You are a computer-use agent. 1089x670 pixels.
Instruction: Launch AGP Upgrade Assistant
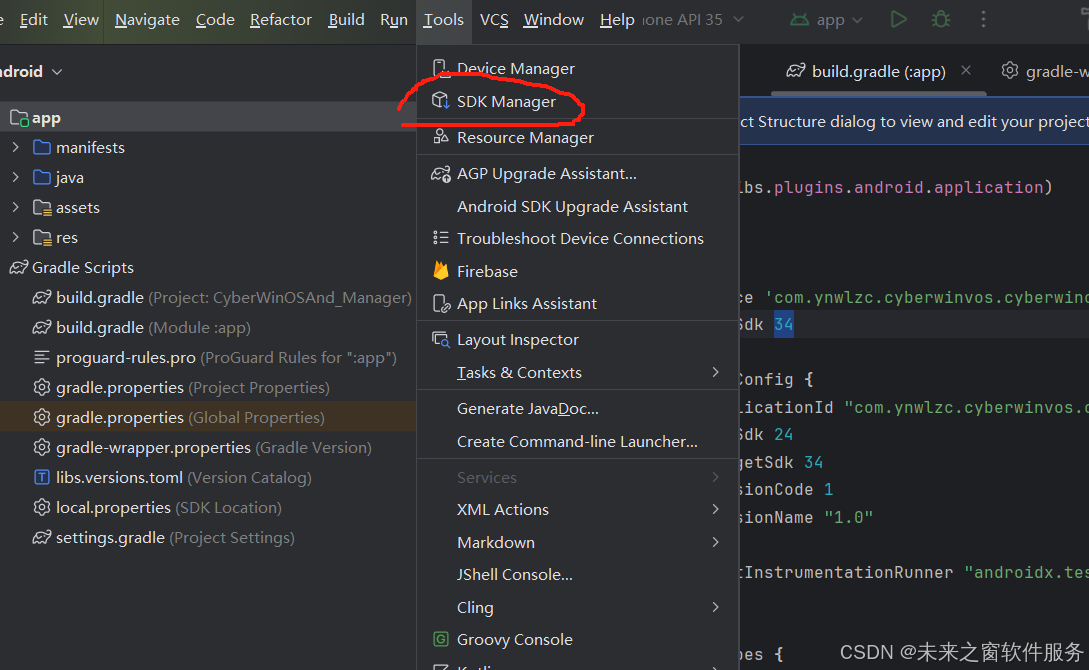click(546, 174)
